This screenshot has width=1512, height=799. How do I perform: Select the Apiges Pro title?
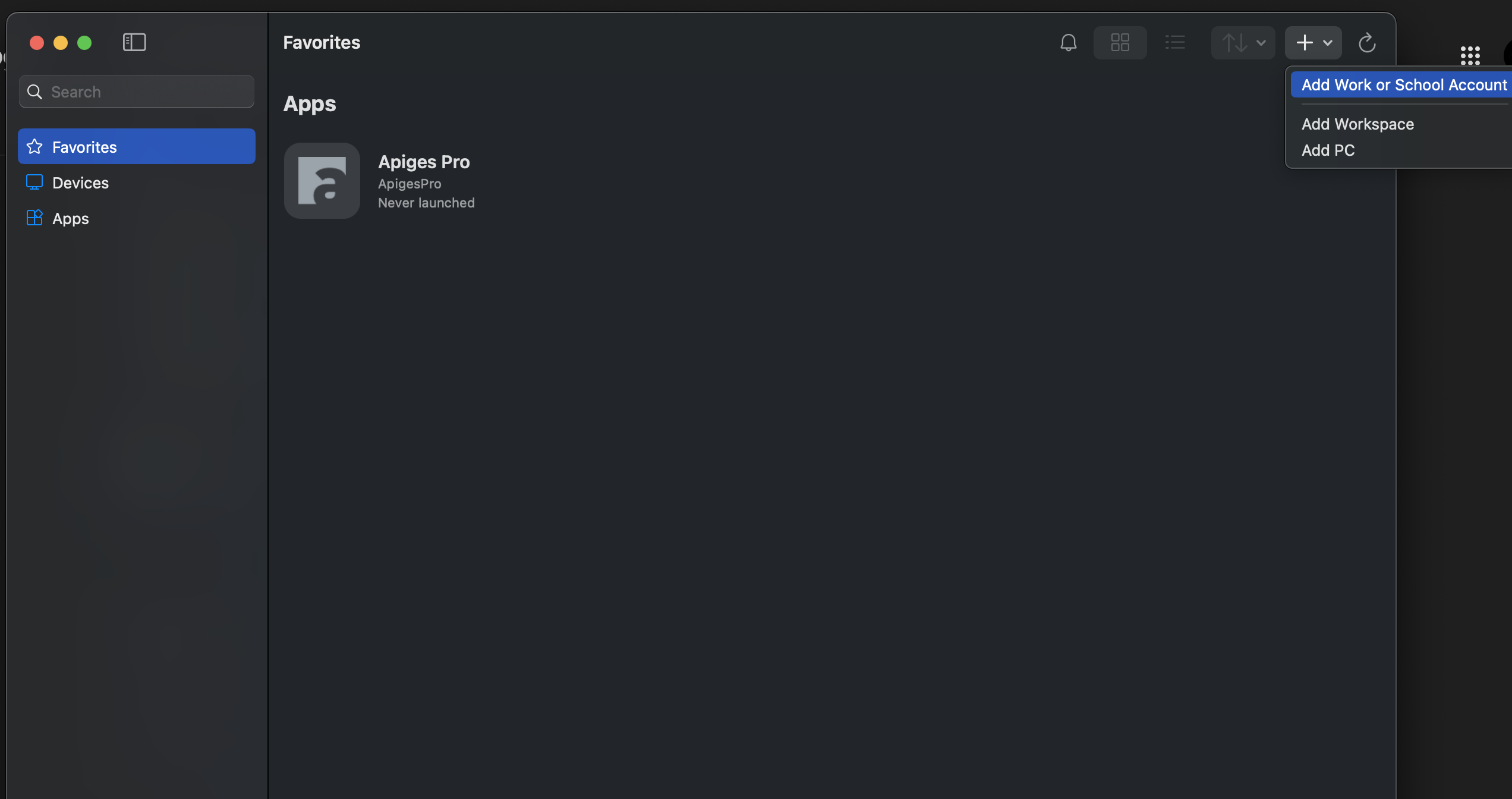[424, 162]
